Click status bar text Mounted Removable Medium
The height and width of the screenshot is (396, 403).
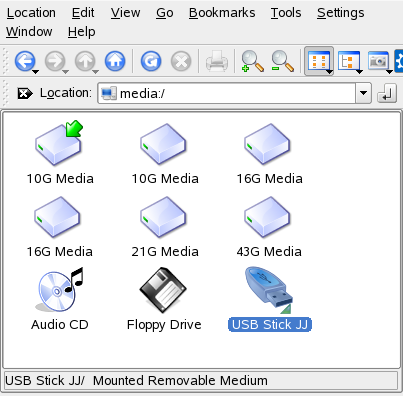pos(180,380)
